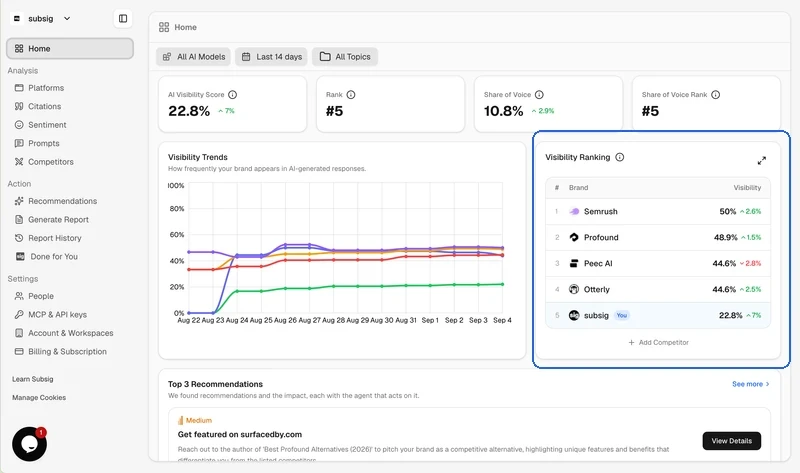The image size is (800, 473).
Task: Open the chat support bubble
Action: pos(30,443)
